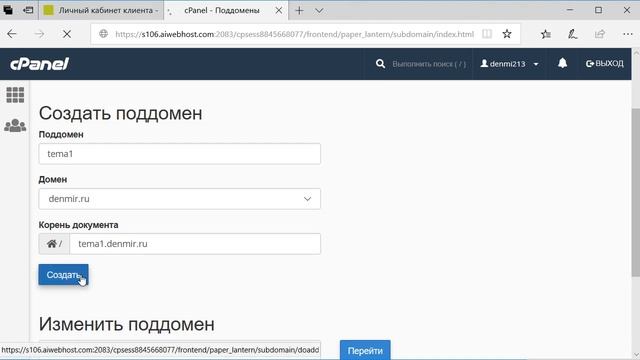Open the Домен denmir.ru dropdown
This screenshot has height=360, width=640.
180,199
